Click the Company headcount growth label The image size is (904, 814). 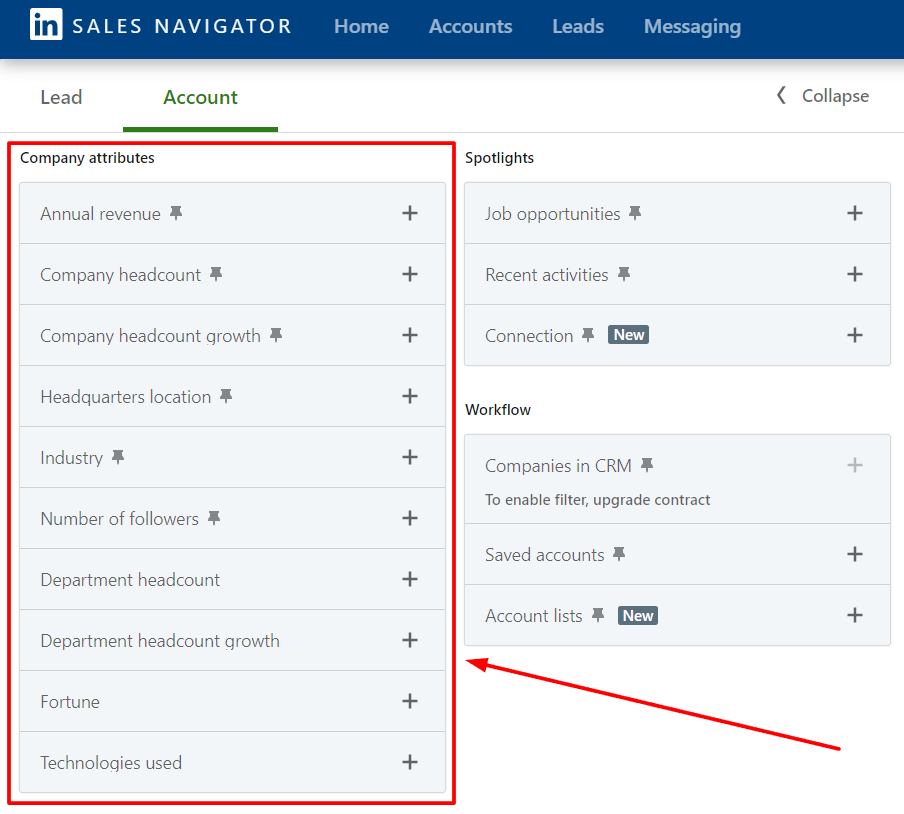pyautogui.click(x=150, y=336)
